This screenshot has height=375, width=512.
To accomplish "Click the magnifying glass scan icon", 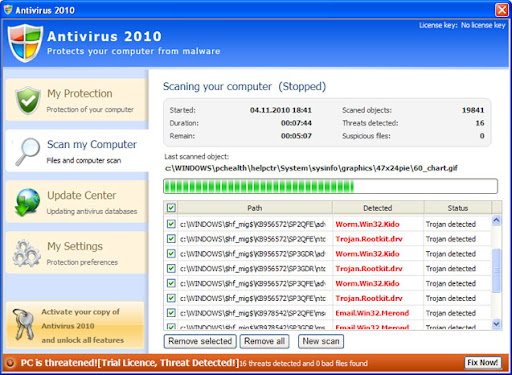I will click(28, 152).
